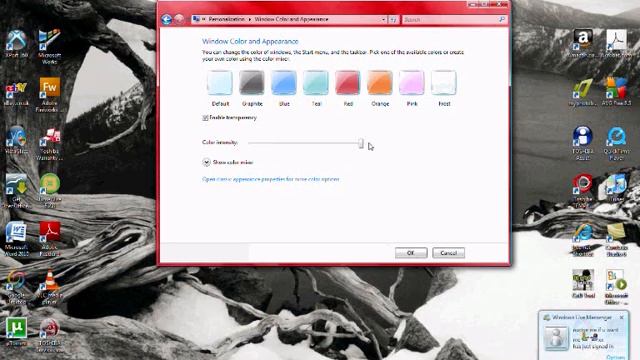This screenshot has height=360, width=640.
Task: Click the Cancel button
Action: (448, 253)
